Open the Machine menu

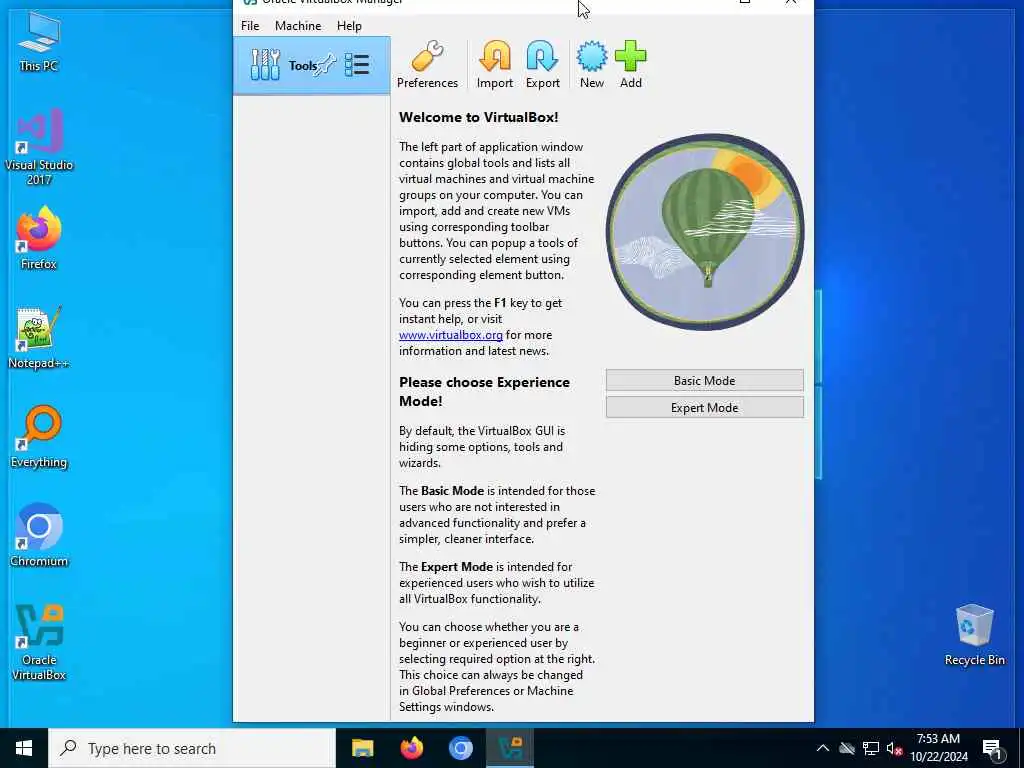298,25
